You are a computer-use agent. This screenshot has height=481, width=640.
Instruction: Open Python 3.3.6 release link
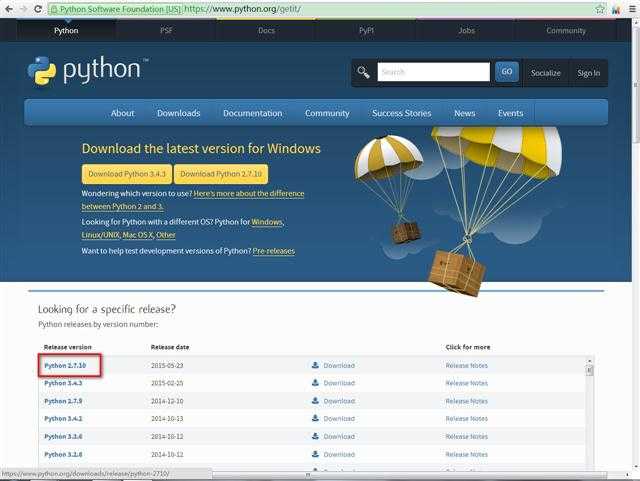click(63, 436)
